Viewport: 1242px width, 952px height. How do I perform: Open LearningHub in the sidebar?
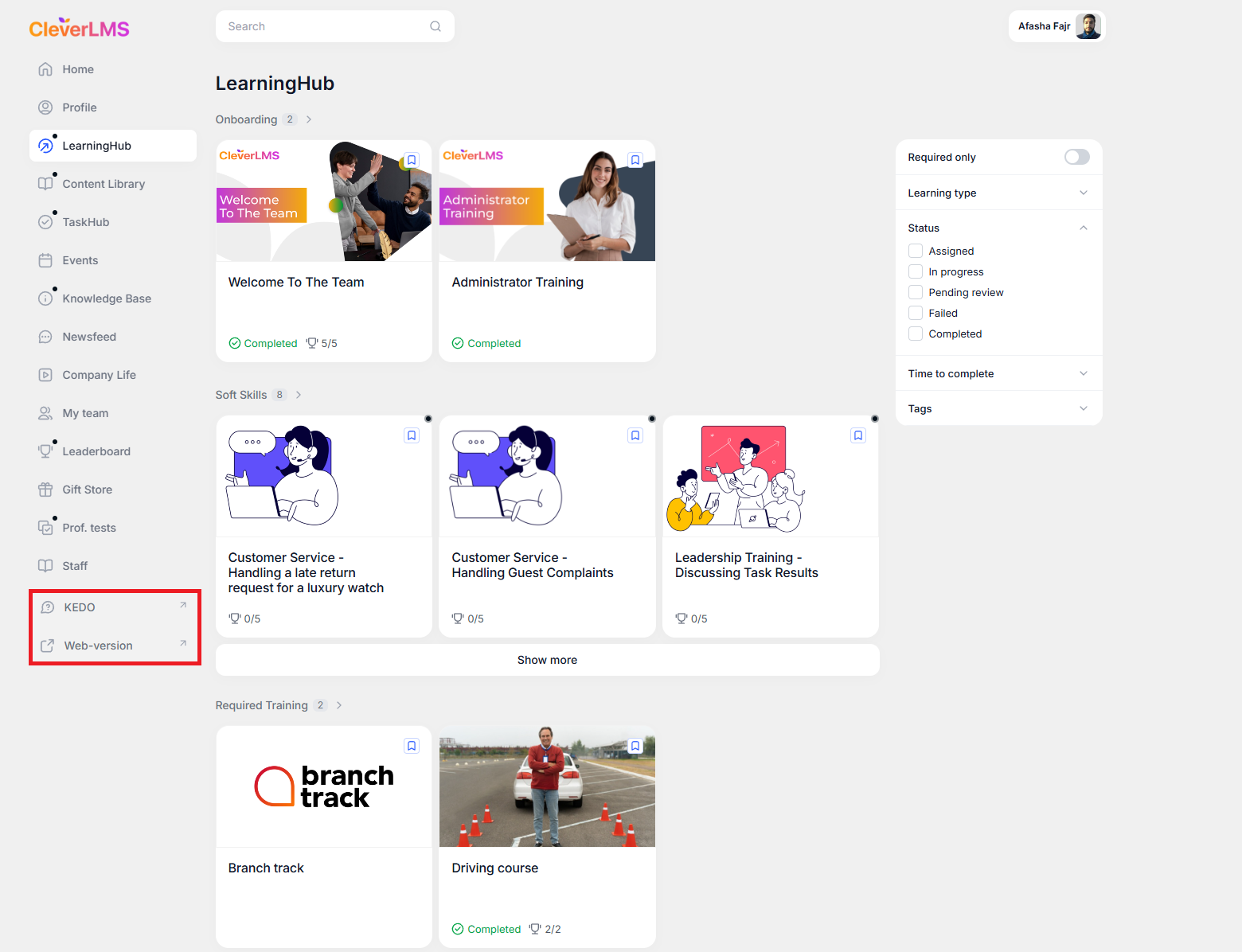pos(113,146)
